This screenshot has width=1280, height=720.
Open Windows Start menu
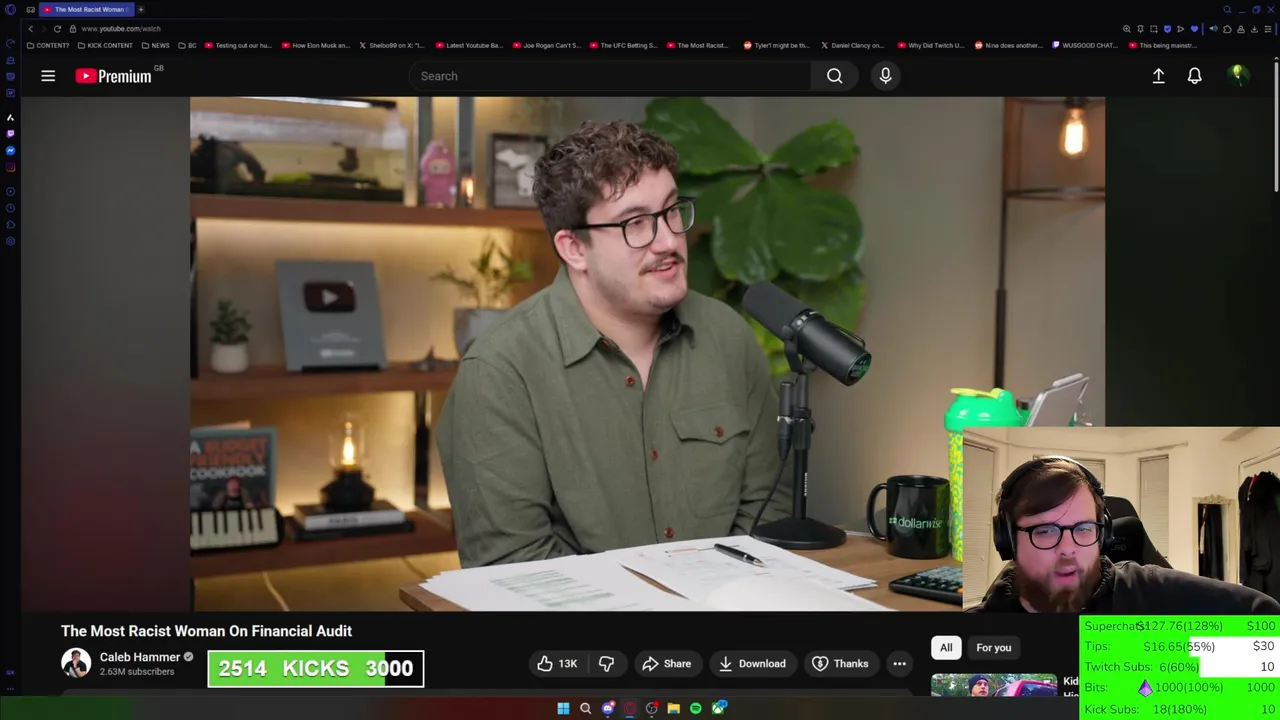[x=563, y=709]
